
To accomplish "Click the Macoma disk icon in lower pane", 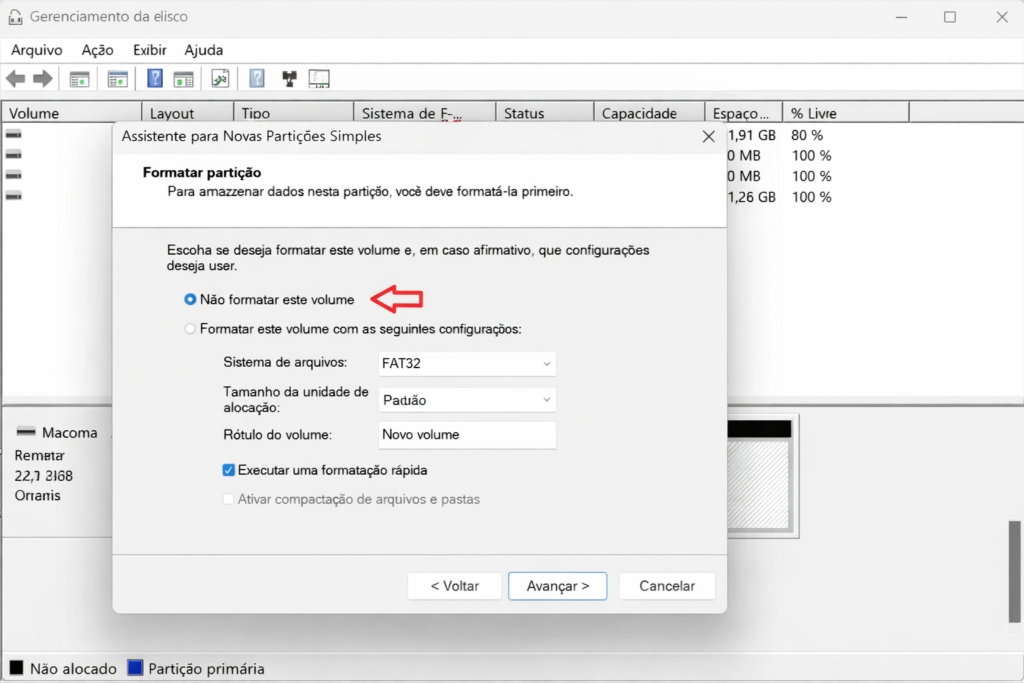I will pos(24,432).
